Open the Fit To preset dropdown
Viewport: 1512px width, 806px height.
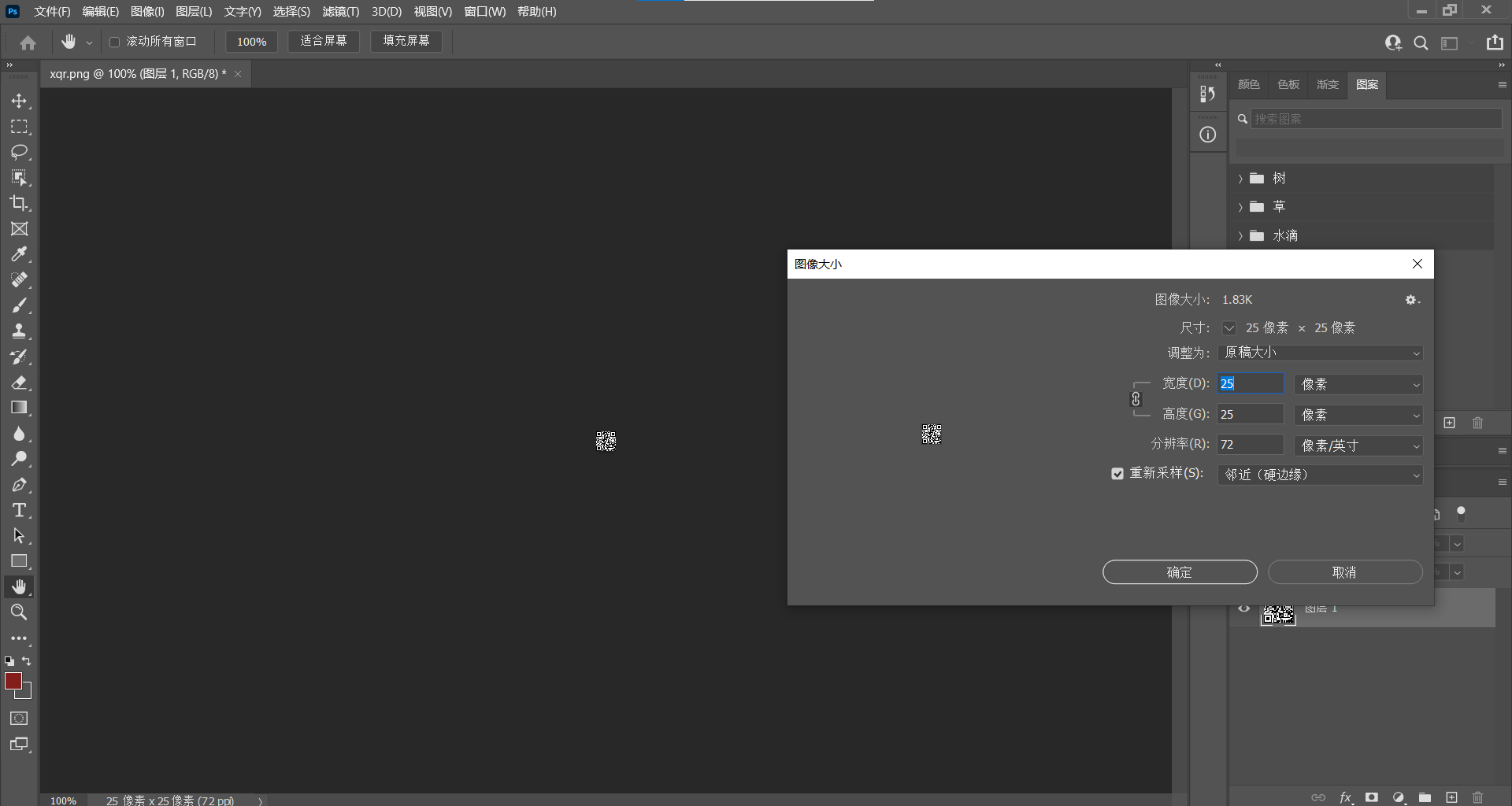click(x=1320, y=353)
